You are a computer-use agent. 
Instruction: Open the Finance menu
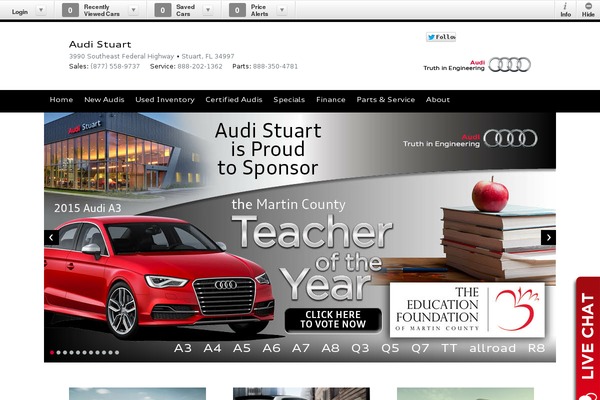[331, 100]
